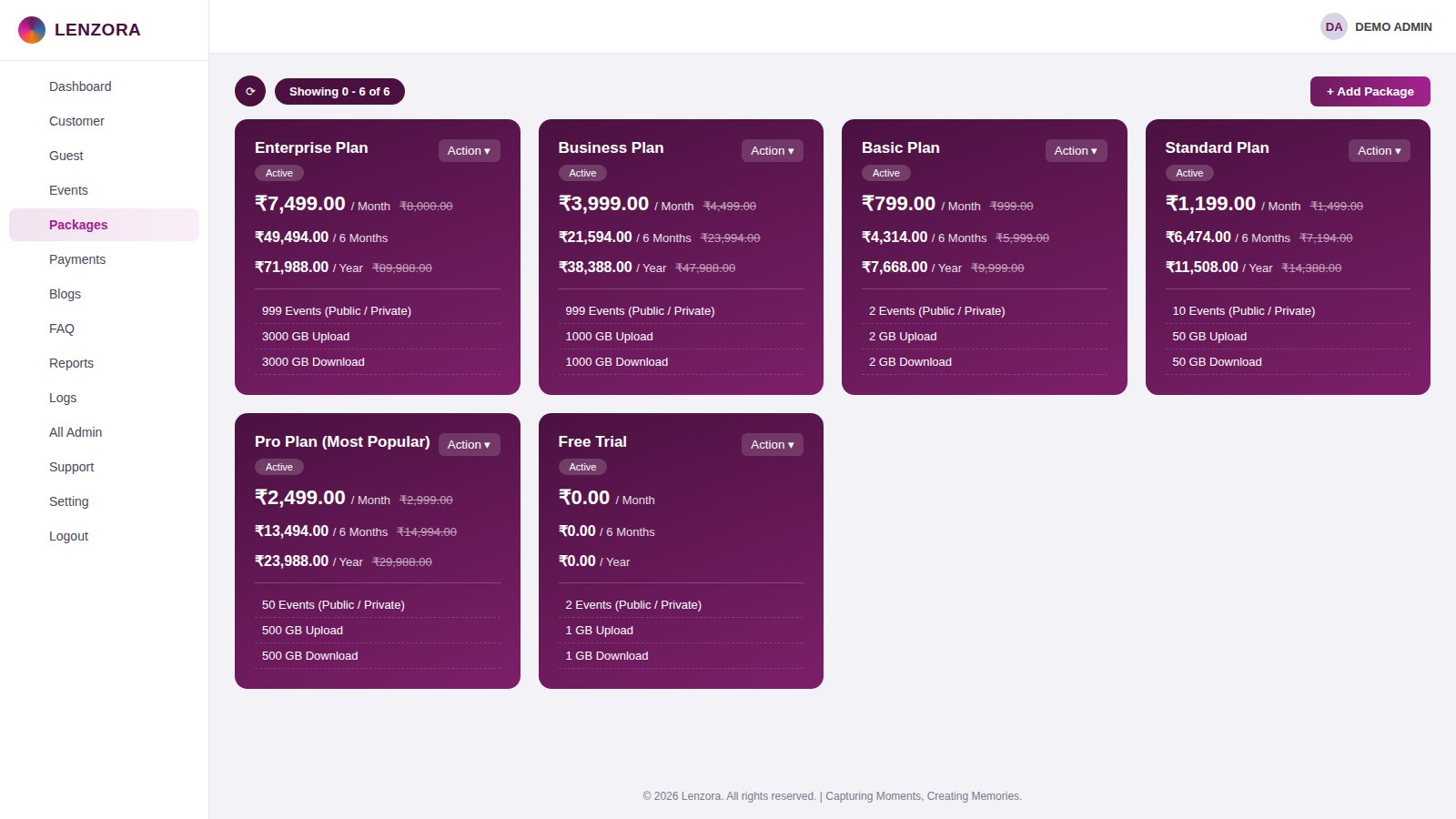
Task: Open Support in sidebar
Action: (x=104, y=467)
